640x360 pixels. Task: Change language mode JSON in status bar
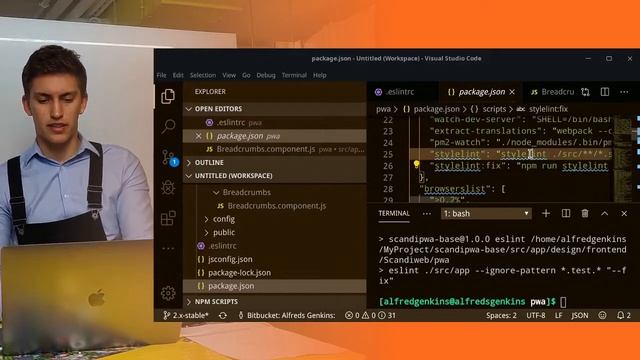[580, 315]
